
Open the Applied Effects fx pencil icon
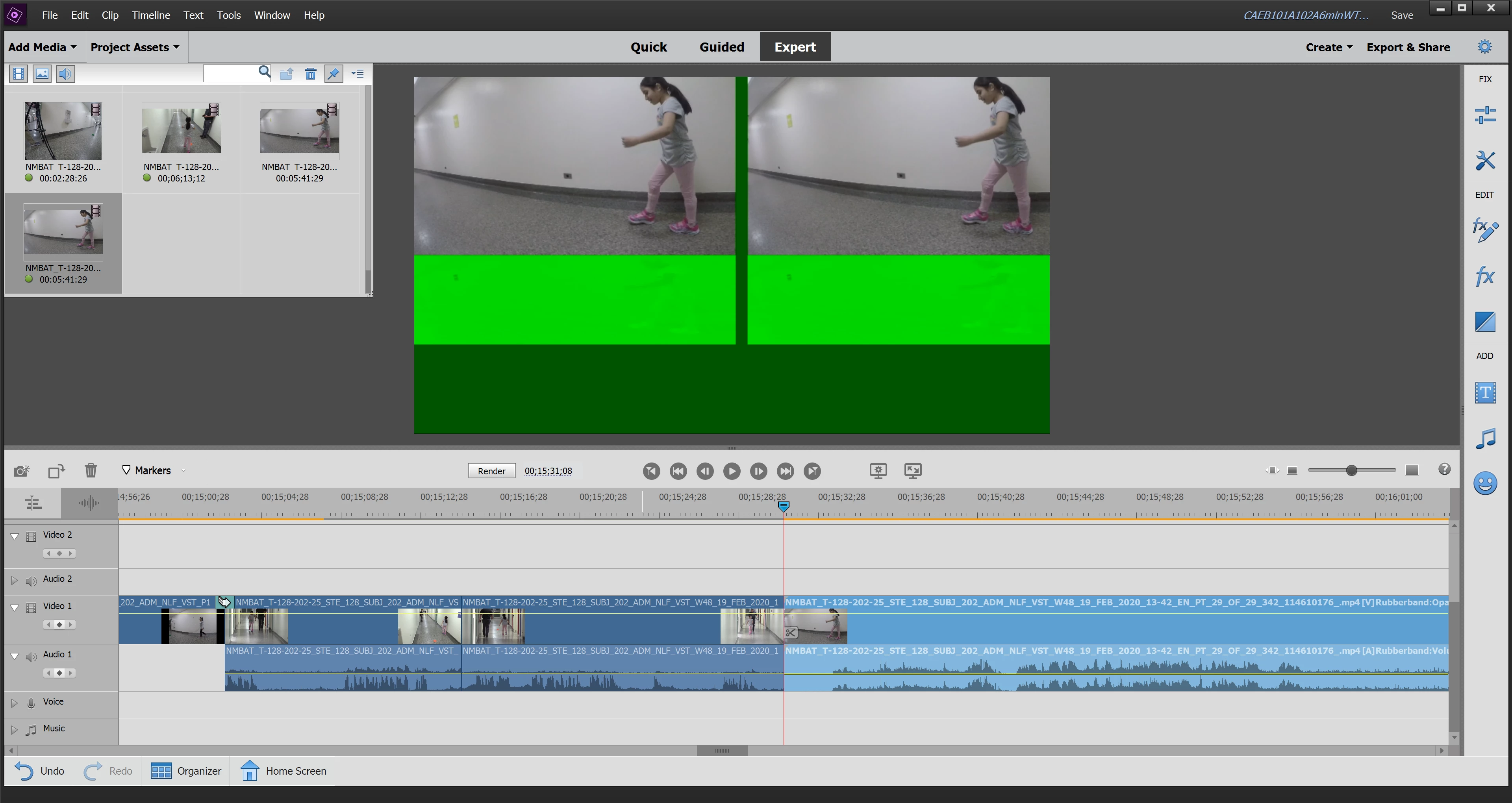point(1484,229)
